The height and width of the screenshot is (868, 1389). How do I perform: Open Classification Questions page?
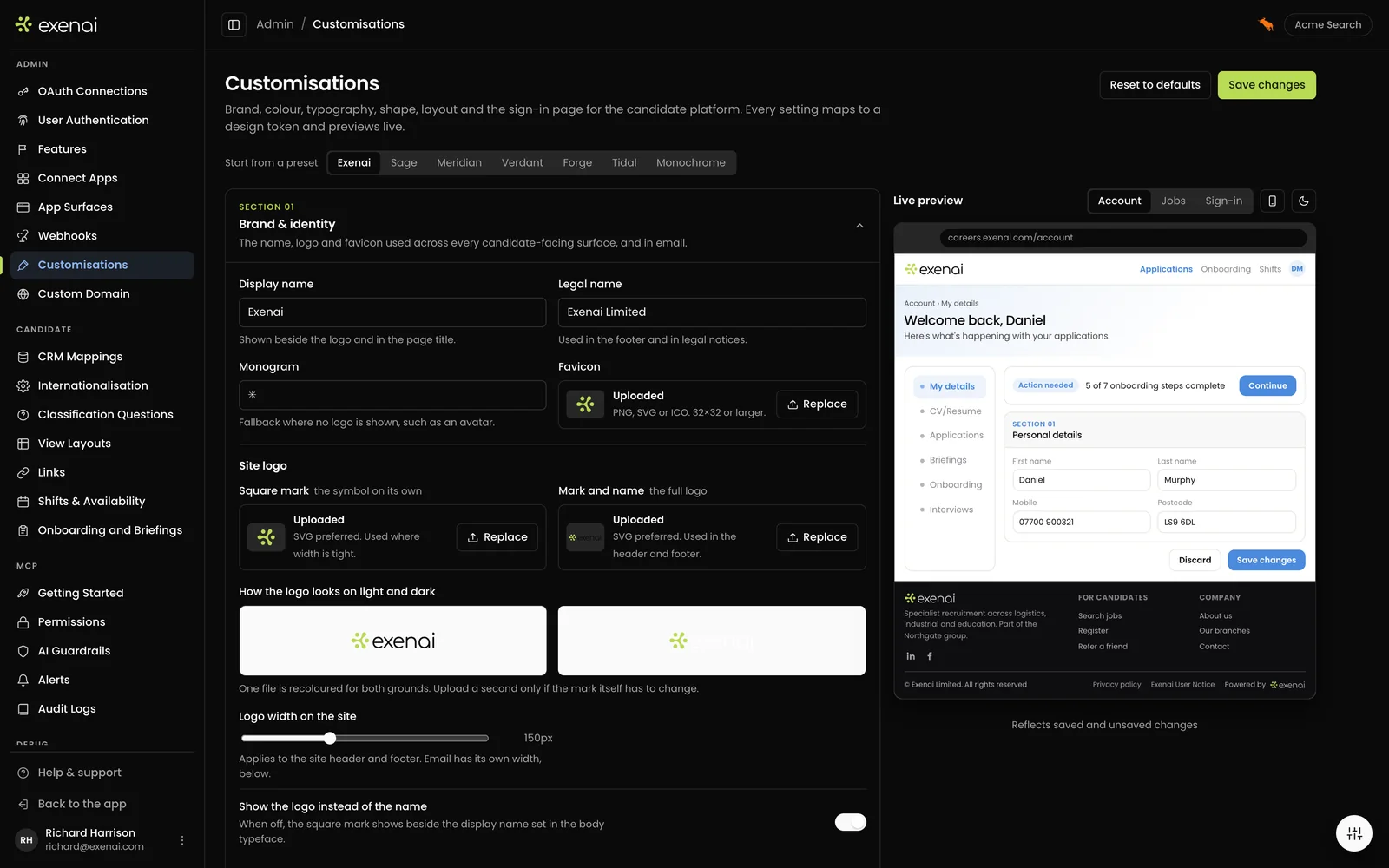tap(102, 414)
